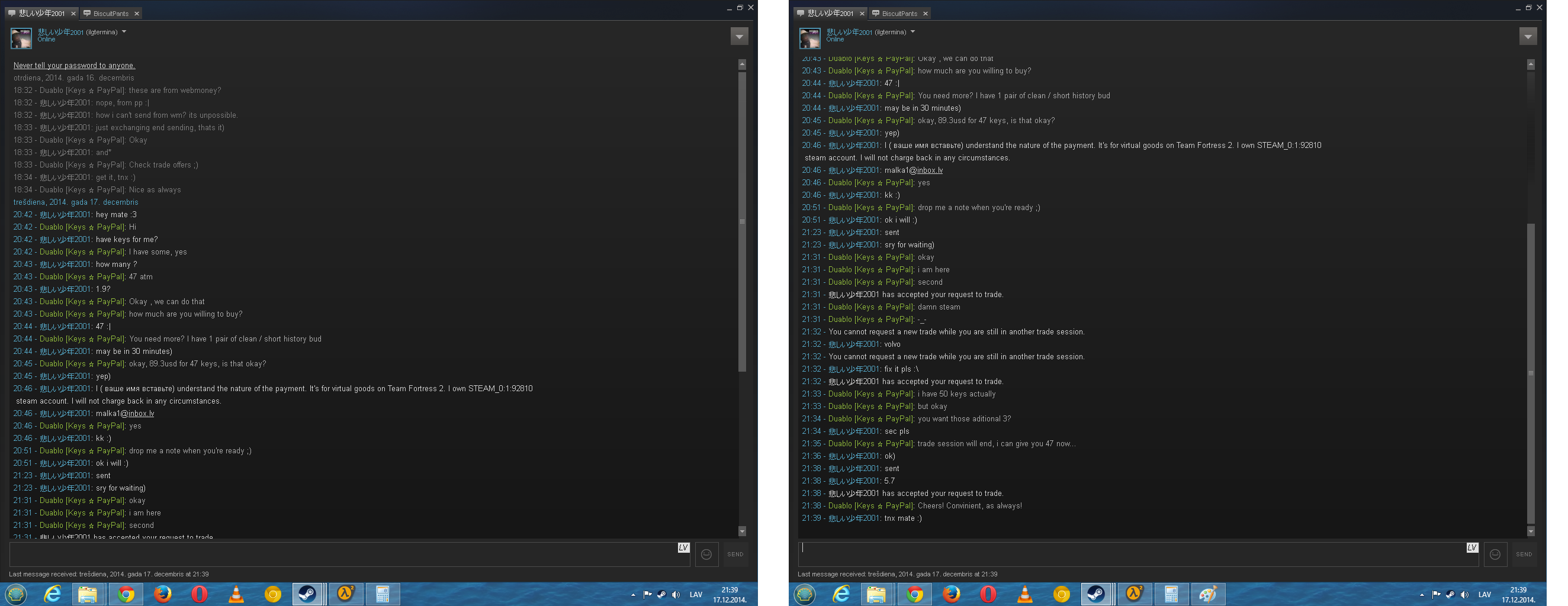The height and width of the screenshot is (606, 1568).
Task: Click the Paint icon in the right taskbar
Action: (1207, 594)
